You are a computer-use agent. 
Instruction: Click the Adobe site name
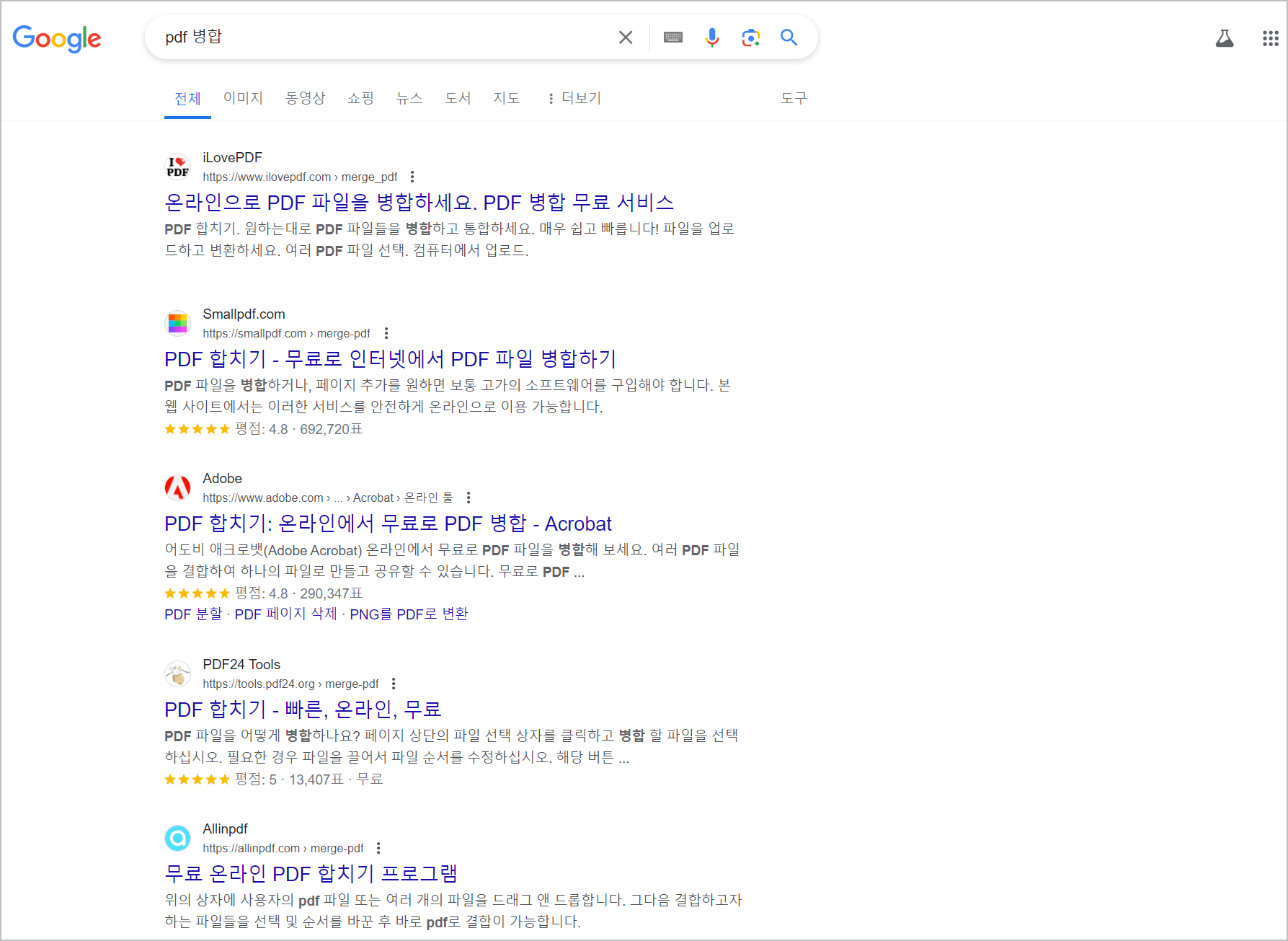pos(222,479)
